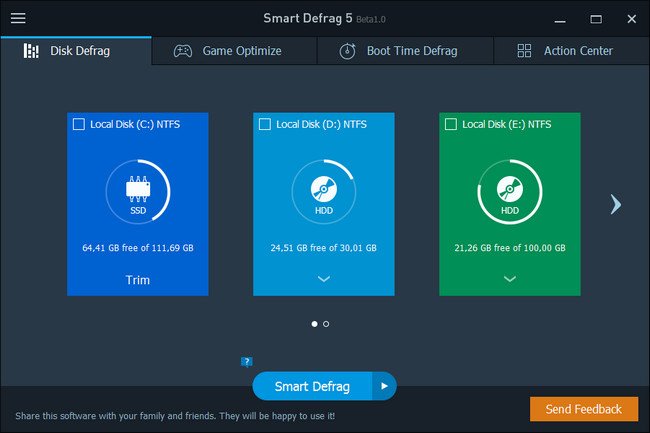This screenshot has width=650, height=433.
Task: Select the second page indicator dot
Action: point(326,324)
